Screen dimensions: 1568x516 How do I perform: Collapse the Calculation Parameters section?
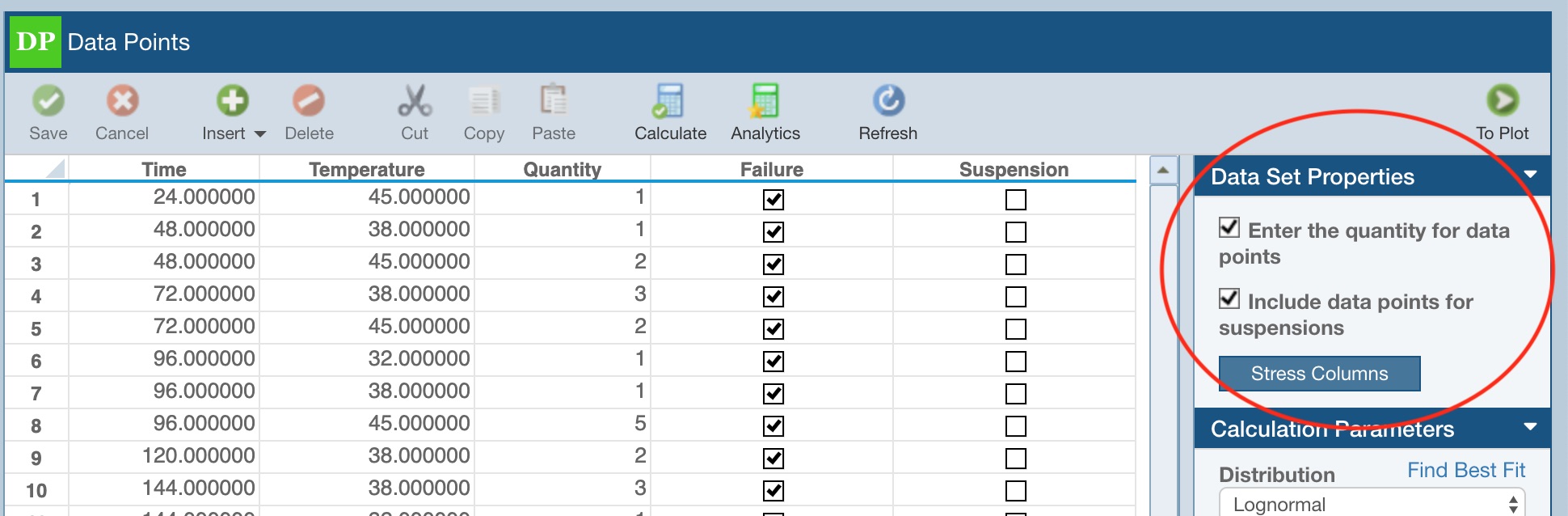click(x=1530, y=427)
